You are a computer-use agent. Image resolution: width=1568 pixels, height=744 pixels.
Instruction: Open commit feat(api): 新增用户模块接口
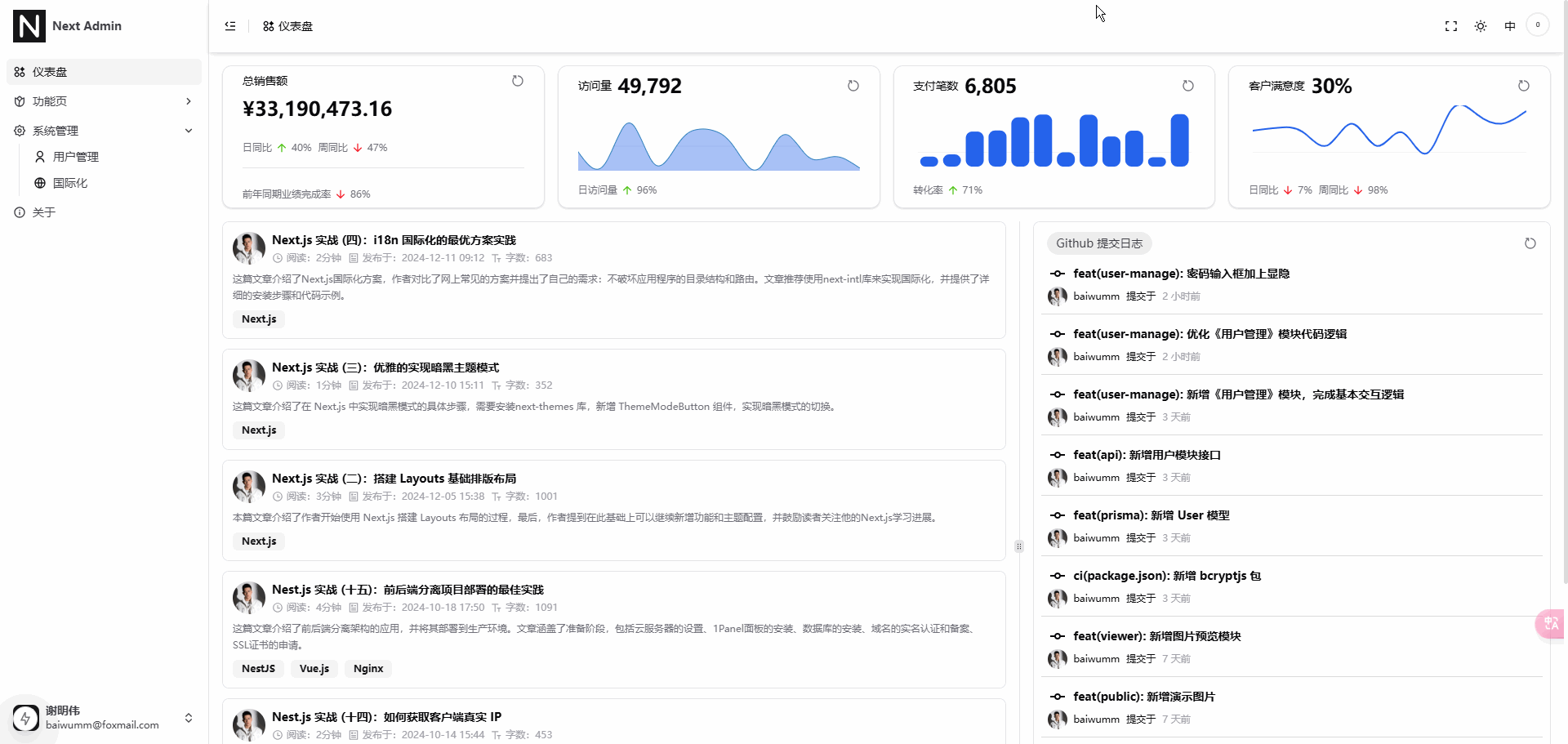point(1147,455)
